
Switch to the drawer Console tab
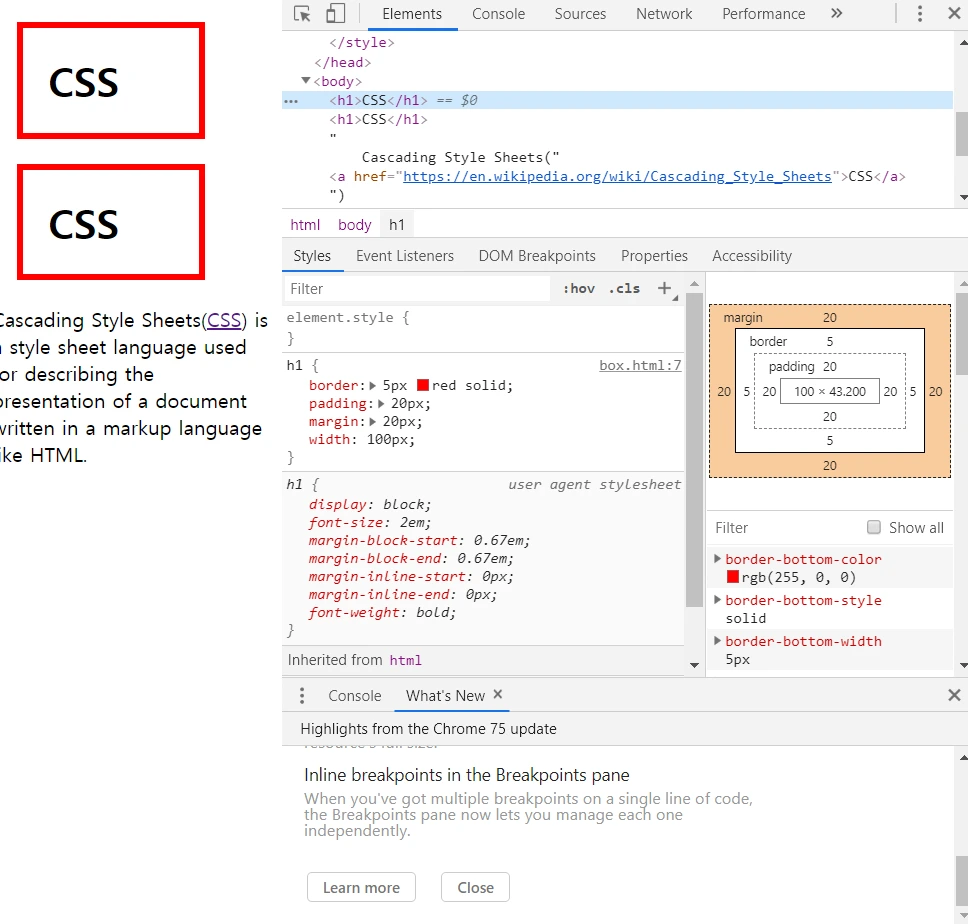coord(354,696)
